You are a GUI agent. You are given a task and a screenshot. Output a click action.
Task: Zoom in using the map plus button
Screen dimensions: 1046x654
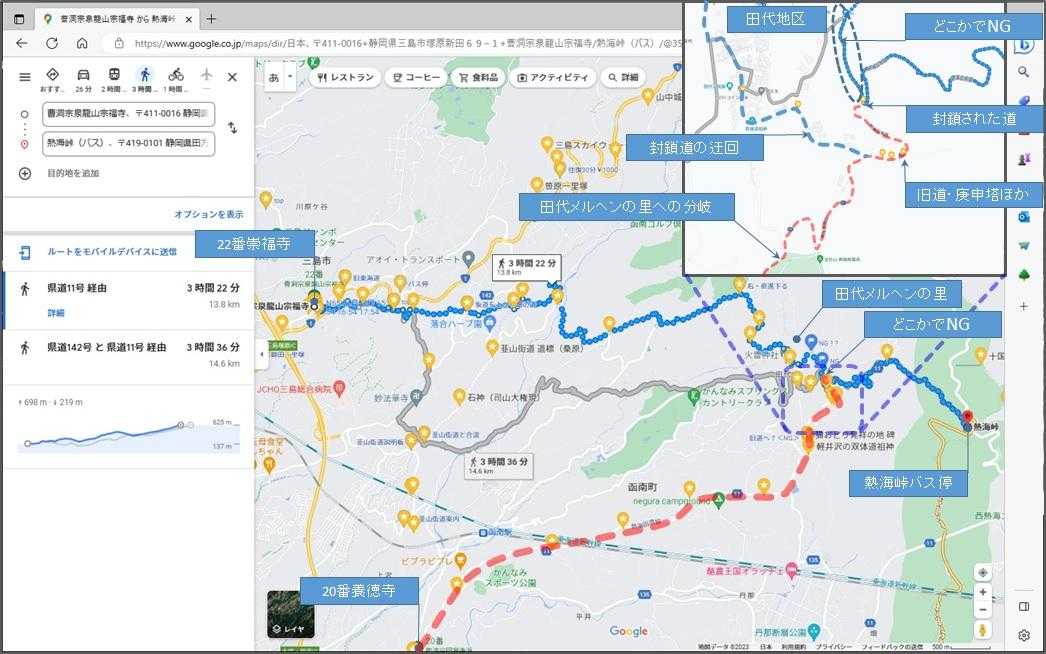pos(983,592)
